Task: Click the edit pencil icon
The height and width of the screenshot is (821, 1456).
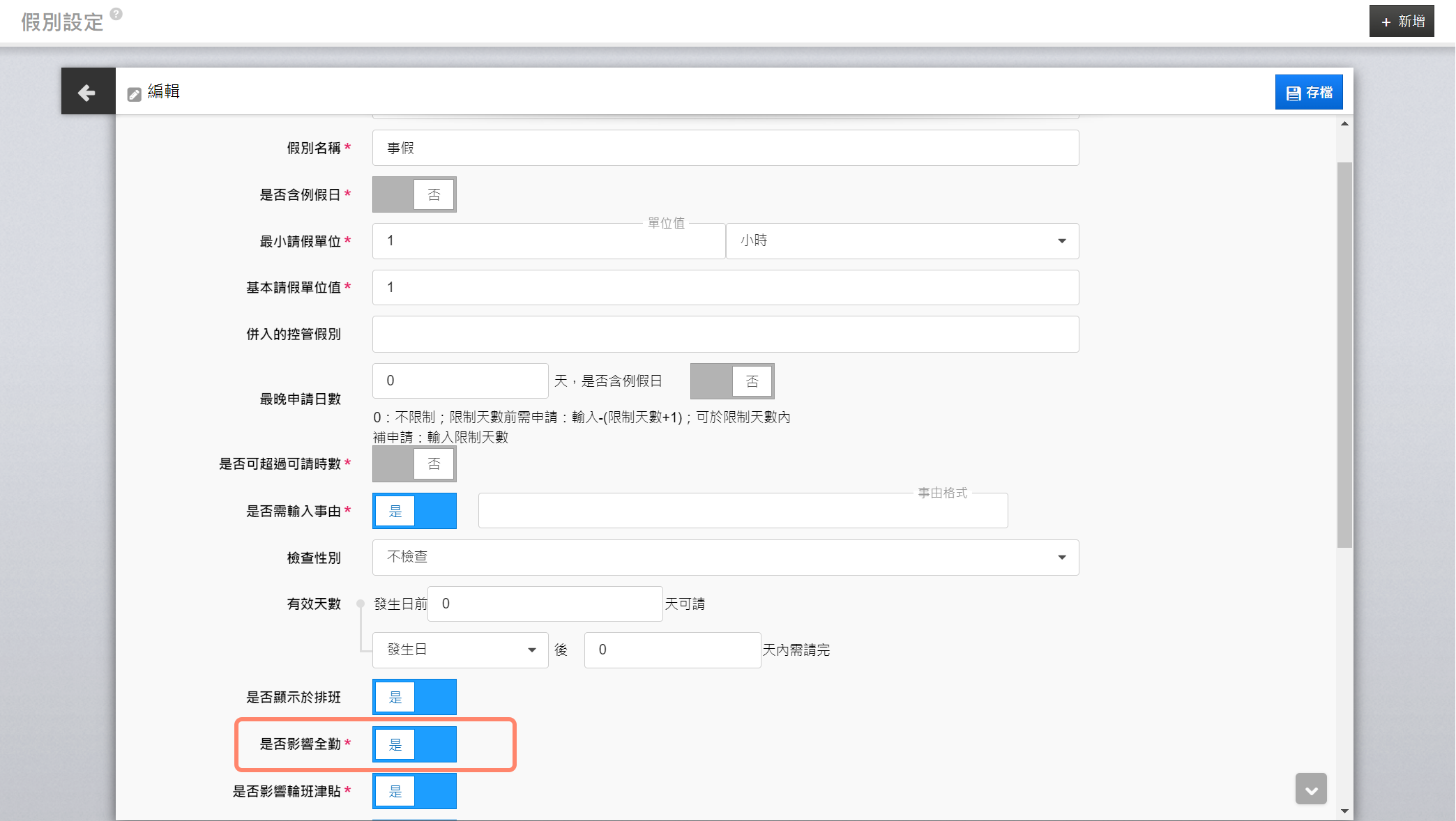Action: click(x=135, y=94)
